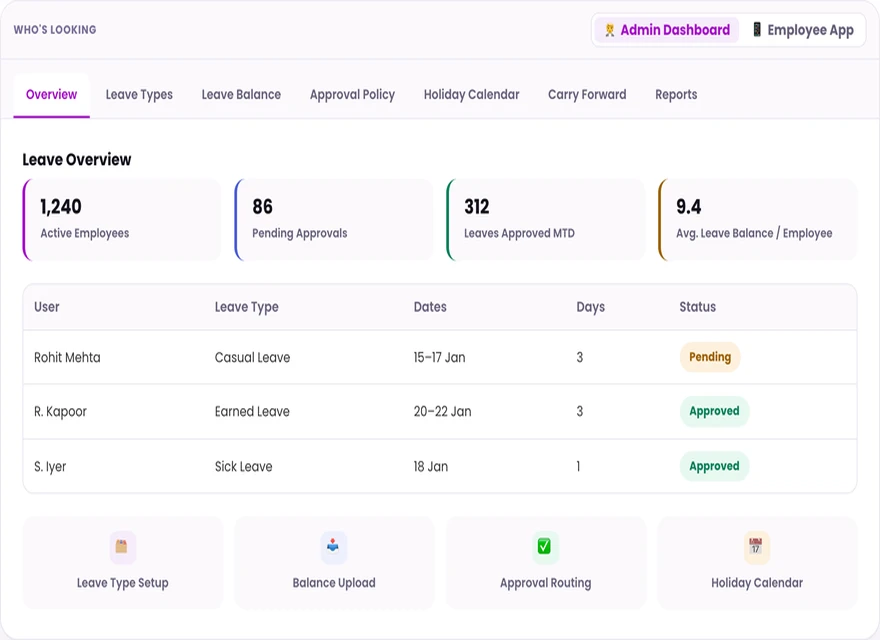Open the Balance Upload card label
The height and width of the screenshot is (640, 880).
[x=334, y=583]
